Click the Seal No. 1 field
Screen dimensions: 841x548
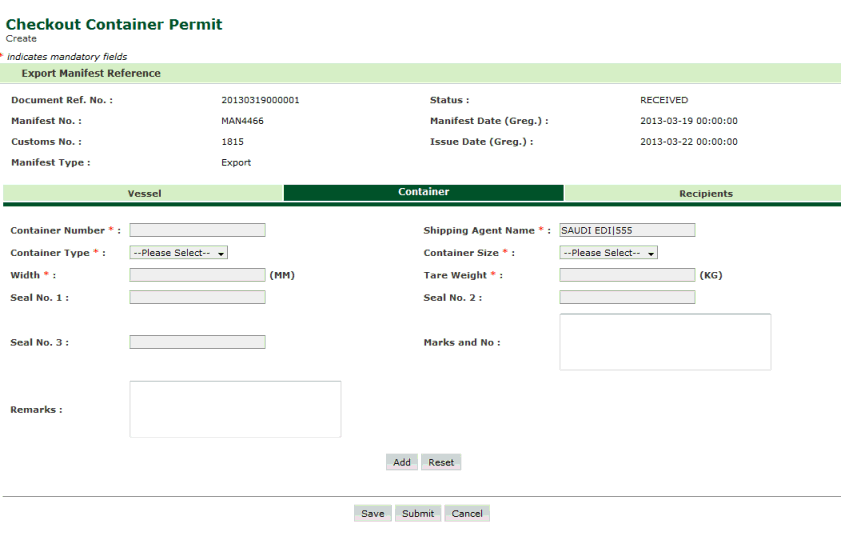click(x=197, y=297)
